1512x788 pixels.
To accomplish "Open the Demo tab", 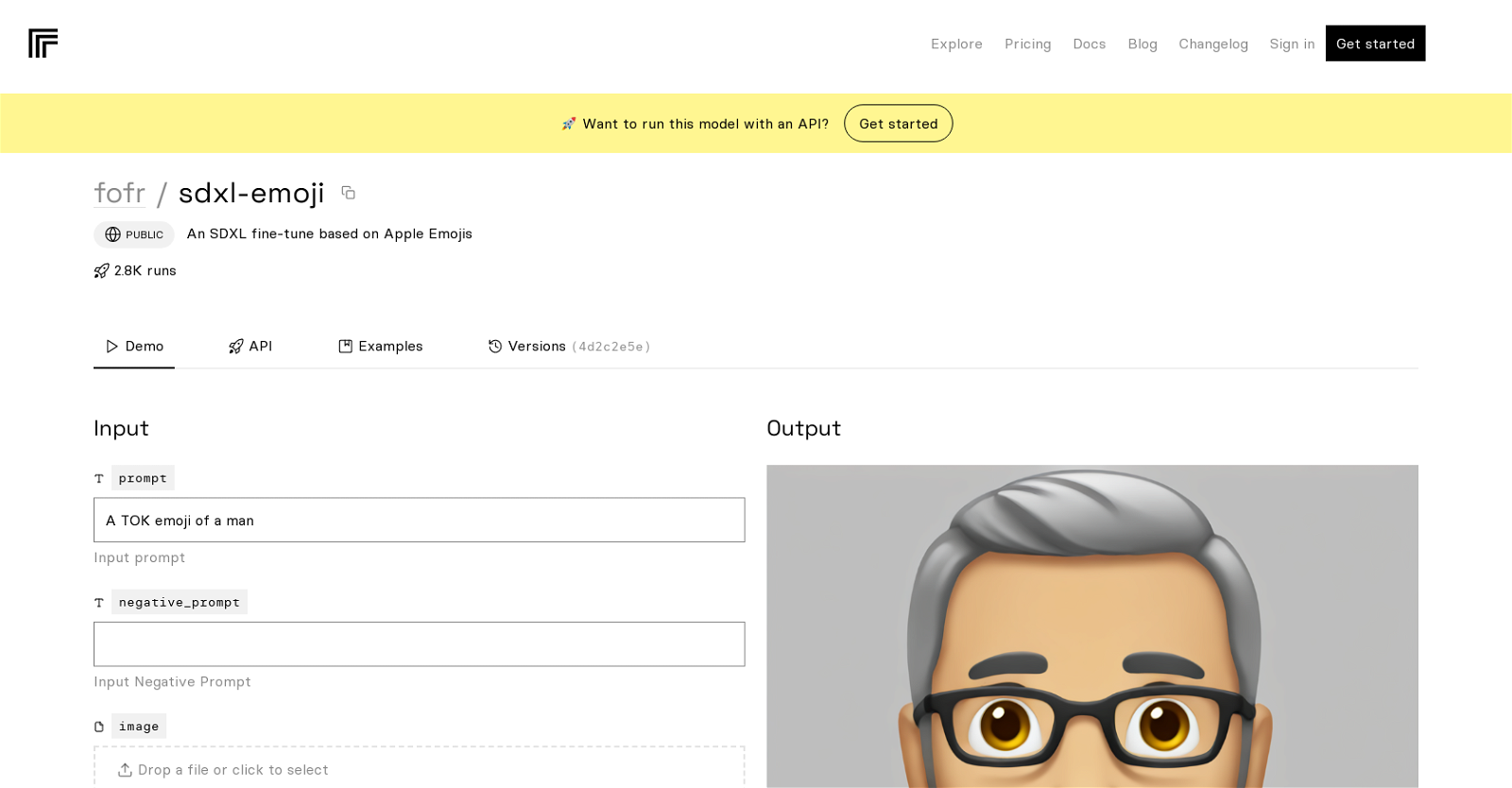I will tap(134, 347).
